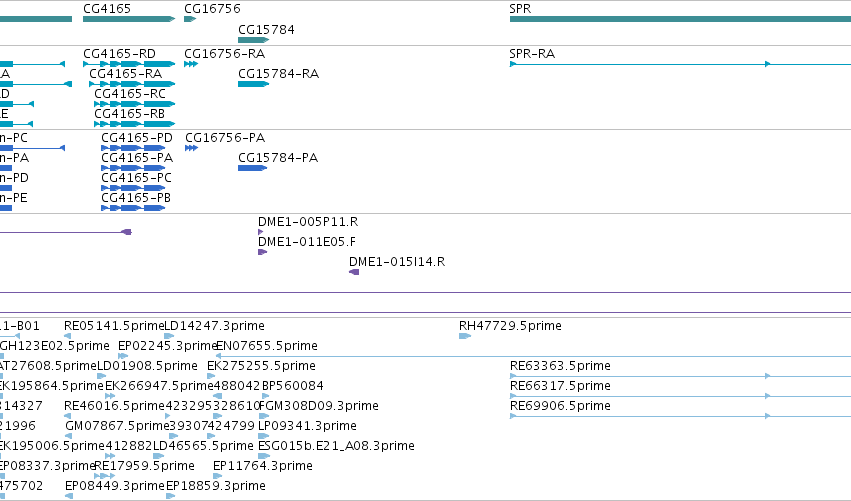Click EST RE66317.5prime
Viewport: 851px width, 501px height.
(560, 386)
